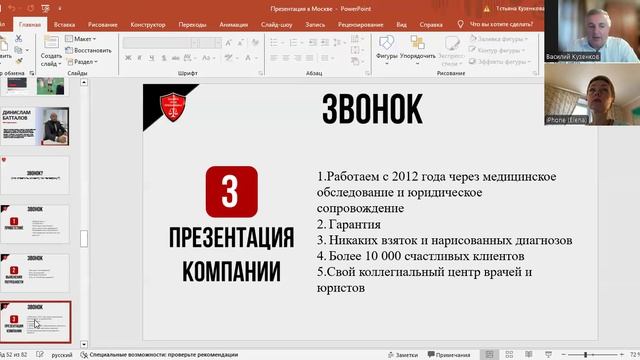The width and height of the screenshot is (640, 360).
Task: Toggle strikethrough abc formatting
Action: [x=176, y=58]
